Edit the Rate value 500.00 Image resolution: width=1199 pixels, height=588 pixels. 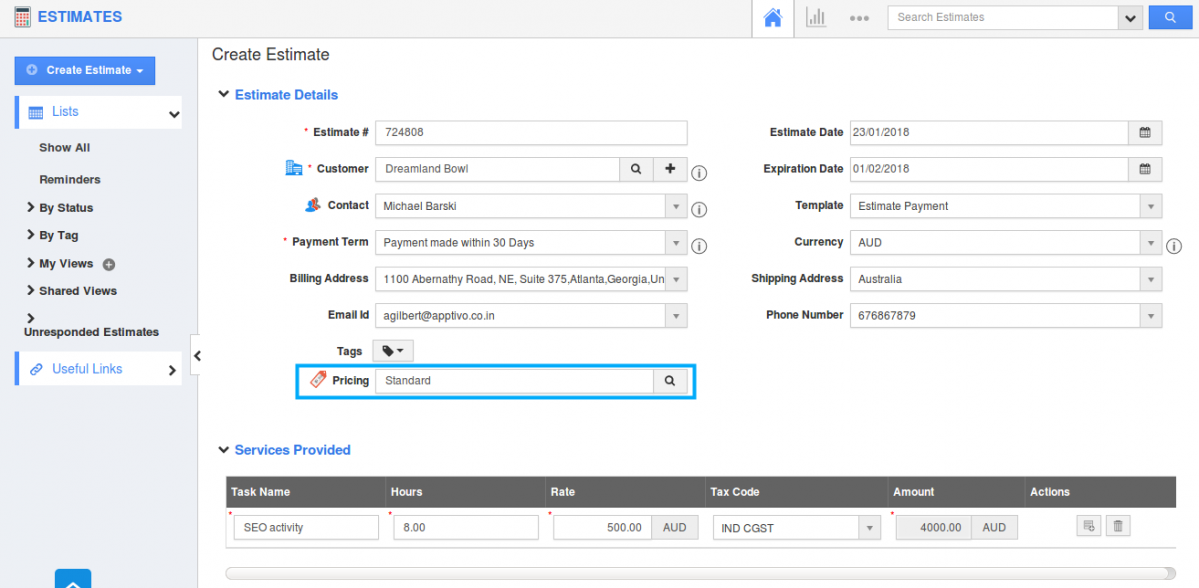(602, 528)
